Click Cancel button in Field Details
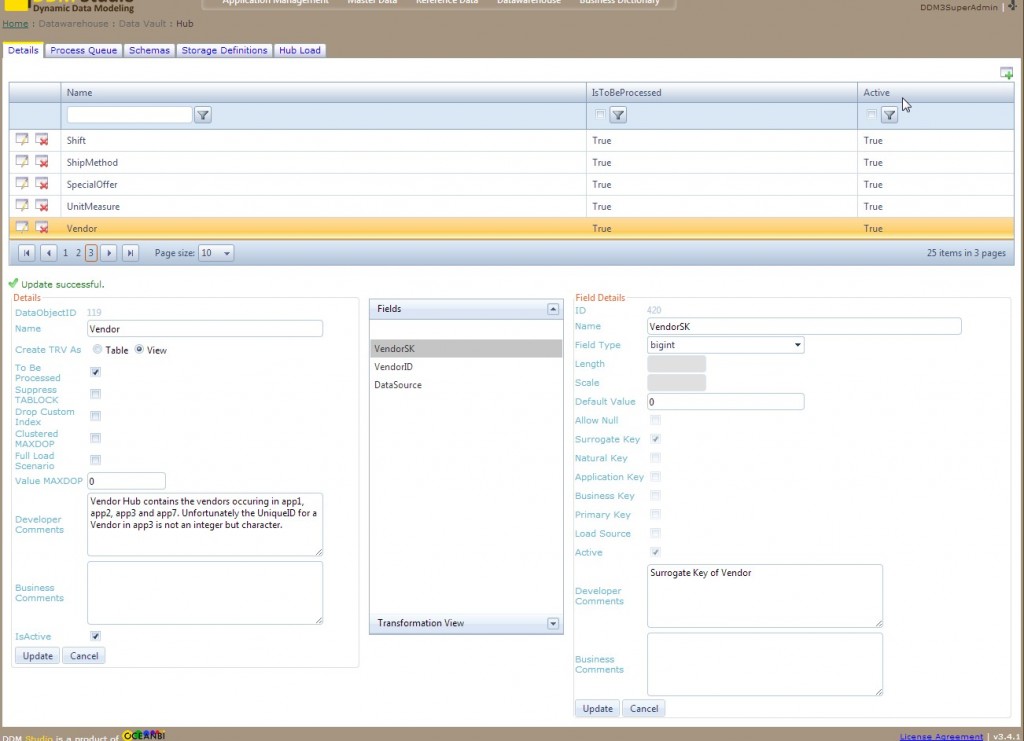Screen dimensions: 1024x741 644,708
